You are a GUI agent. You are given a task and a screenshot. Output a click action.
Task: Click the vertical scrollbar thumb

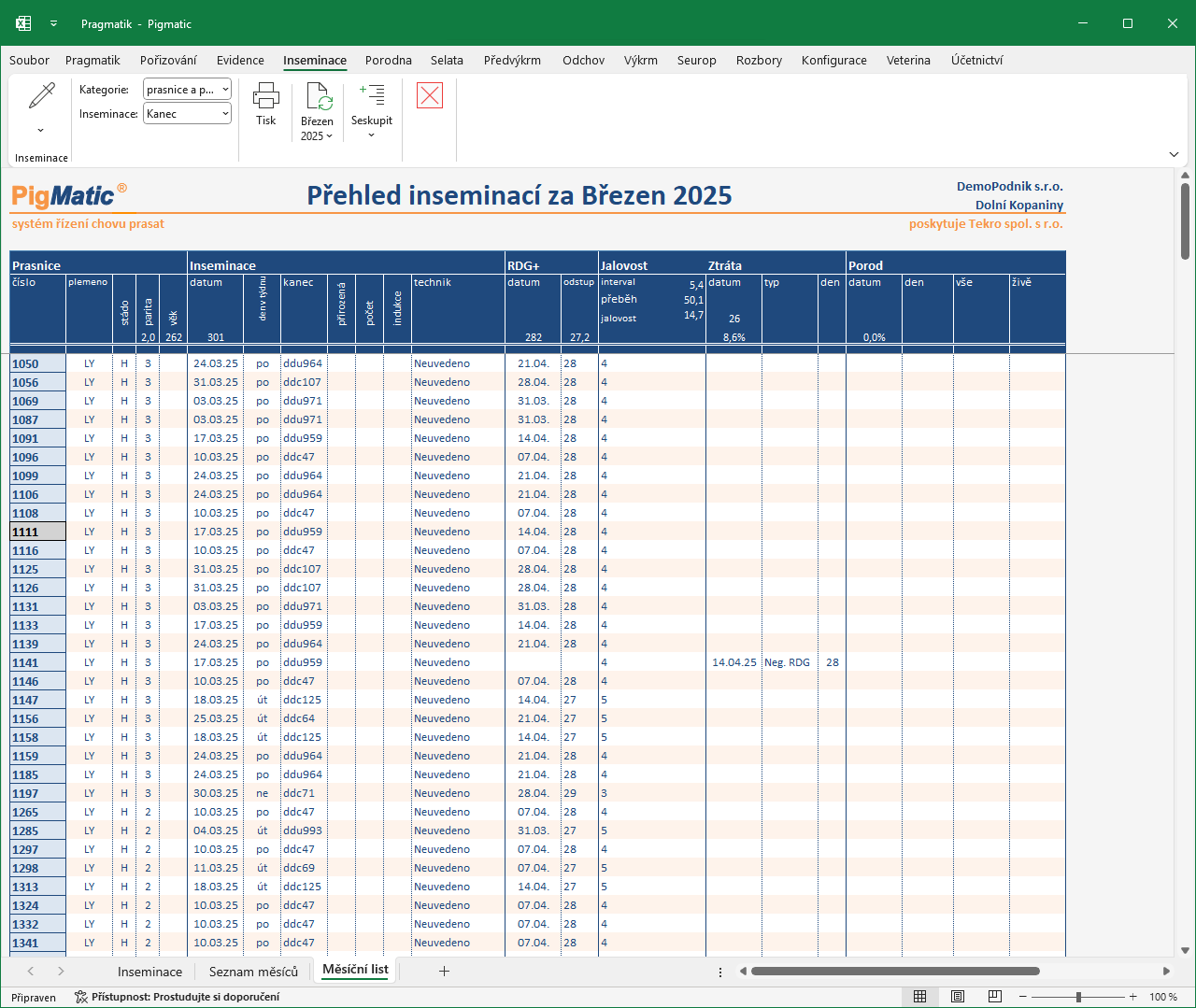[1185, 221]
